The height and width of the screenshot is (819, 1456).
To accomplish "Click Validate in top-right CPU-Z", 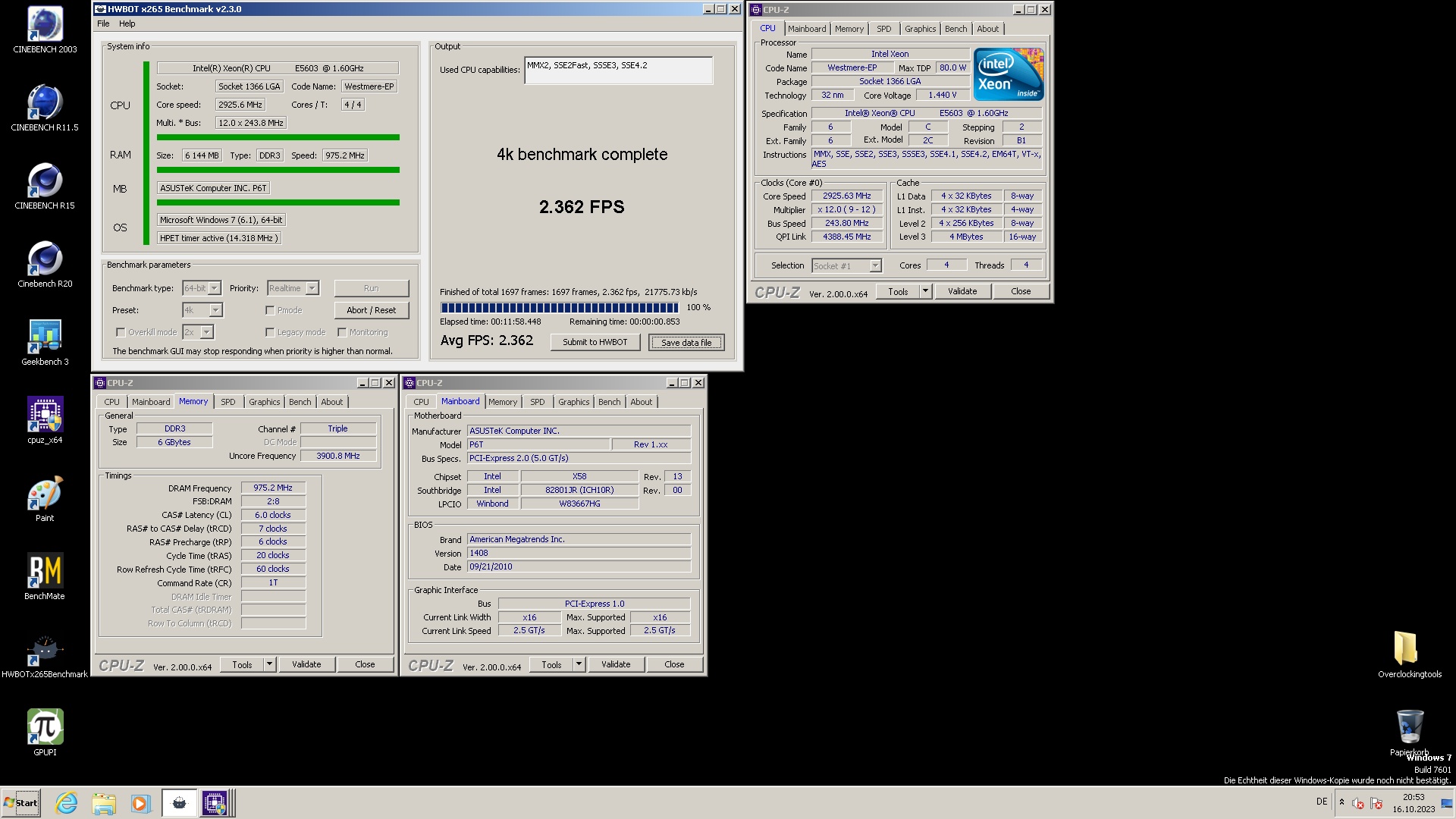I will pos(962,291).
